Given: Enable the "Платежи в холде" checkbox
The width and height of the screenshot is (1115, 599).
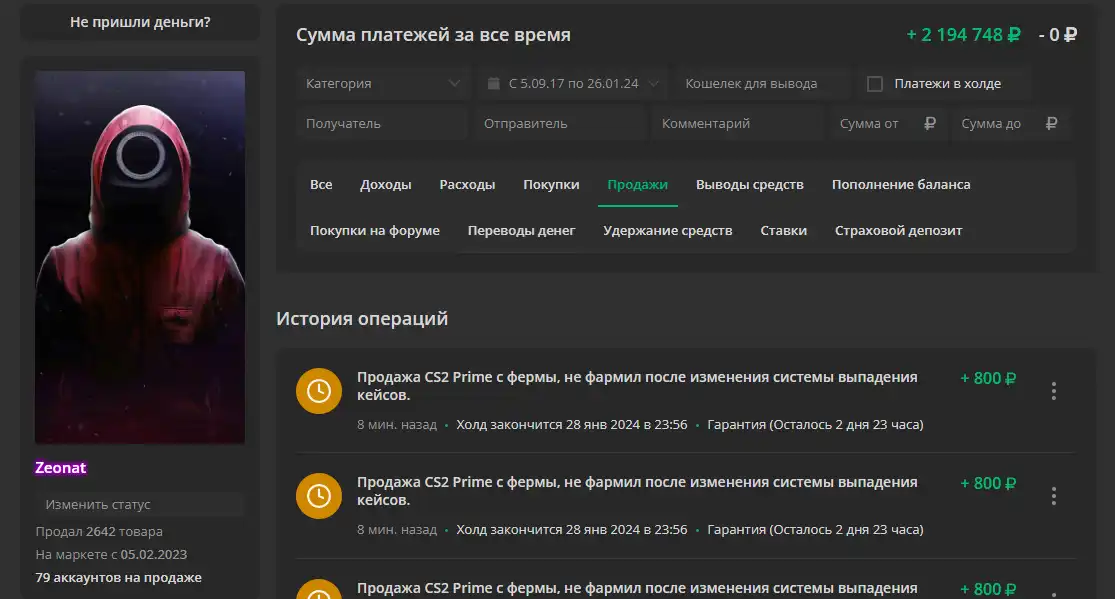Looking at the screenshot, I should [875, 84].
